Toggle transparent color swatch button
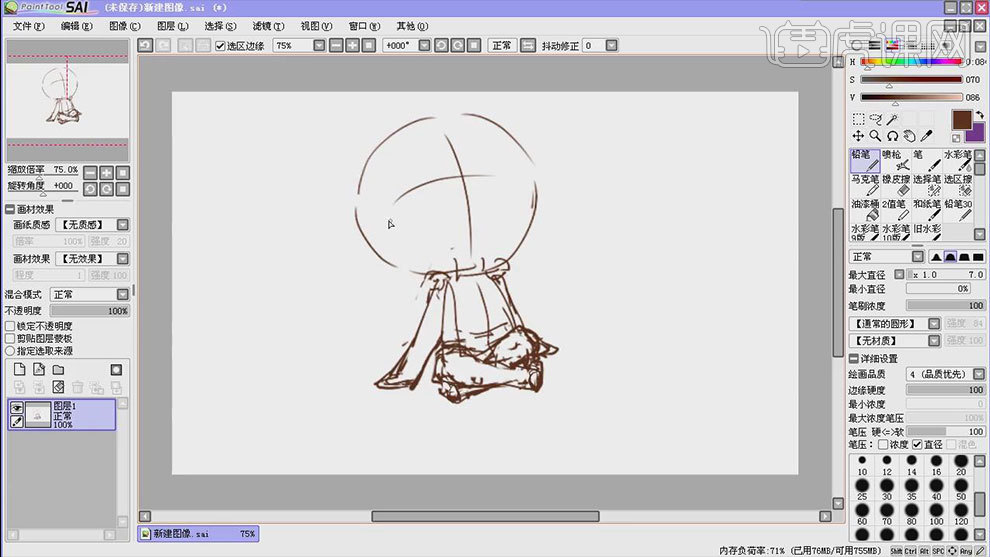The image size is (990, 557). [956, 138]
